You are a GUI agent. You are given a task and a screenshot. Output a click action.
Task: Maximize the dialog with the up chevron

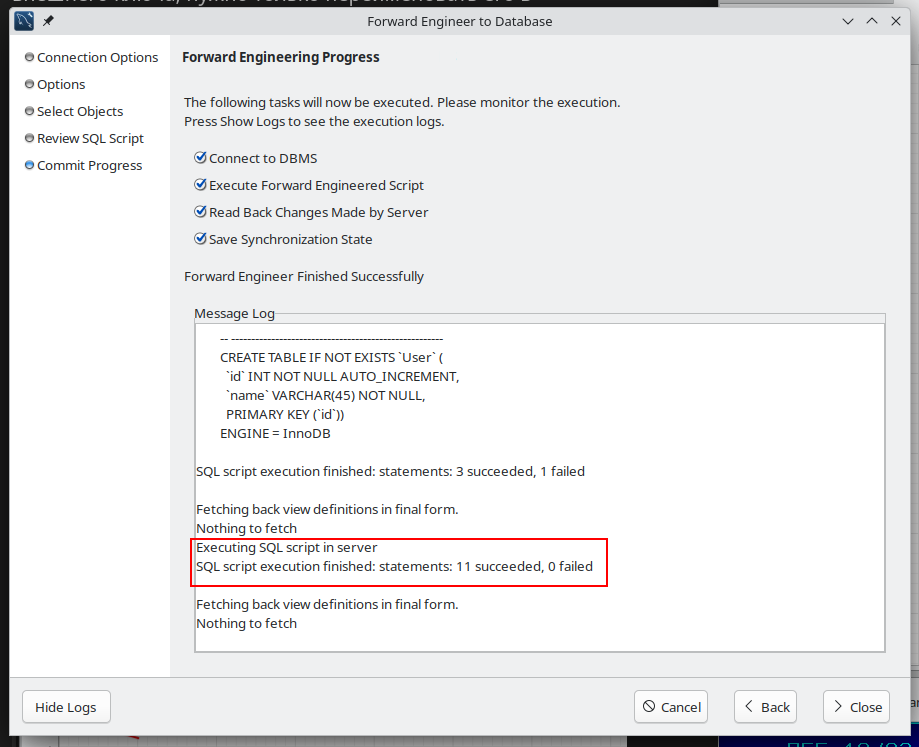tap(871, 21)
